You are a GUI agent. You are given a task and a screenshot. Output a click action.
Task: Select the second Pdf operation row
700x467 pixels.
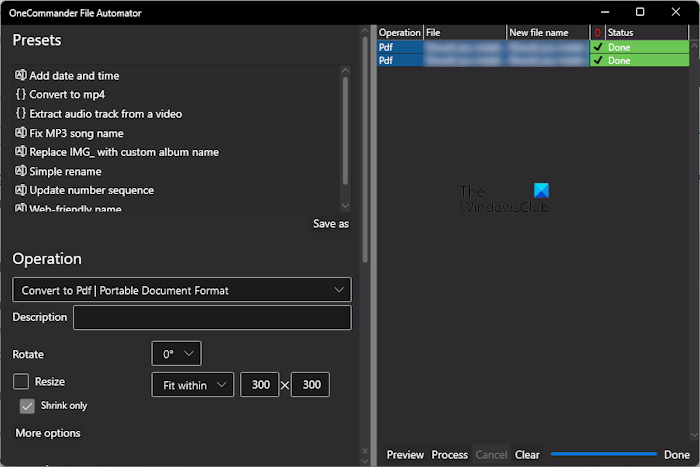coord(533,60)
